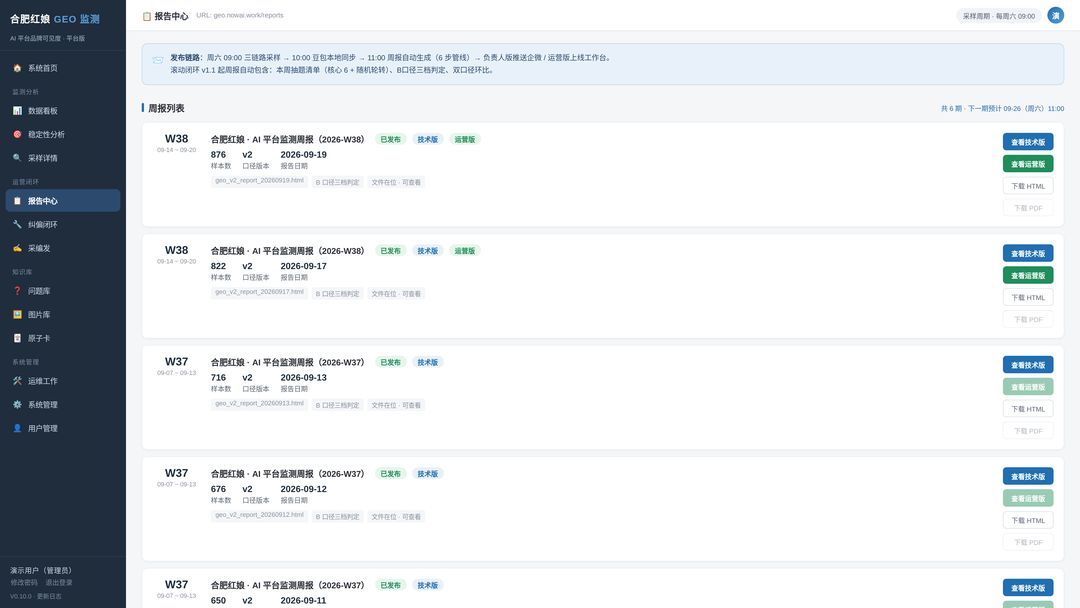Click 下载 PDF for the 2026-09-17 report
The height and width of the screenshot is (608, 1080).
click(1028, 319)
